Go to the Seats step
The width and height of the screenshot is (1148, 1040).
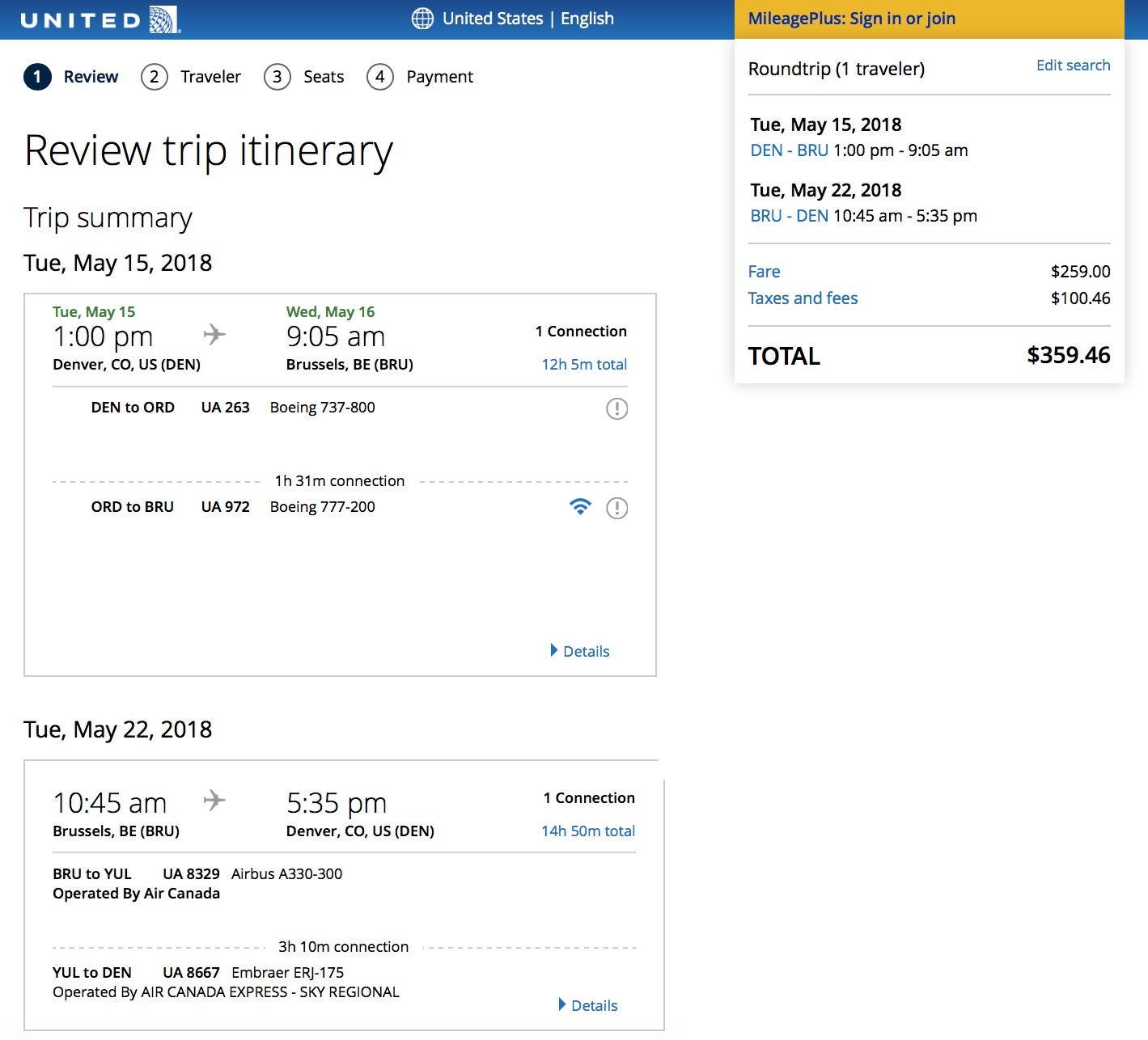(324, 77)
